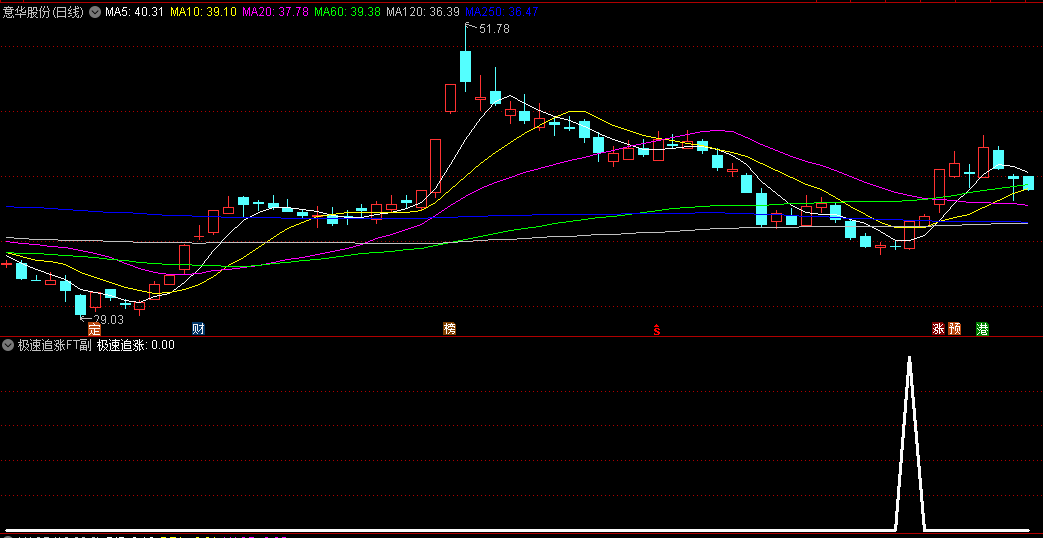Click the blue 财 financial report marker
Screen dimensions: 1043x538
click(198, 329)
